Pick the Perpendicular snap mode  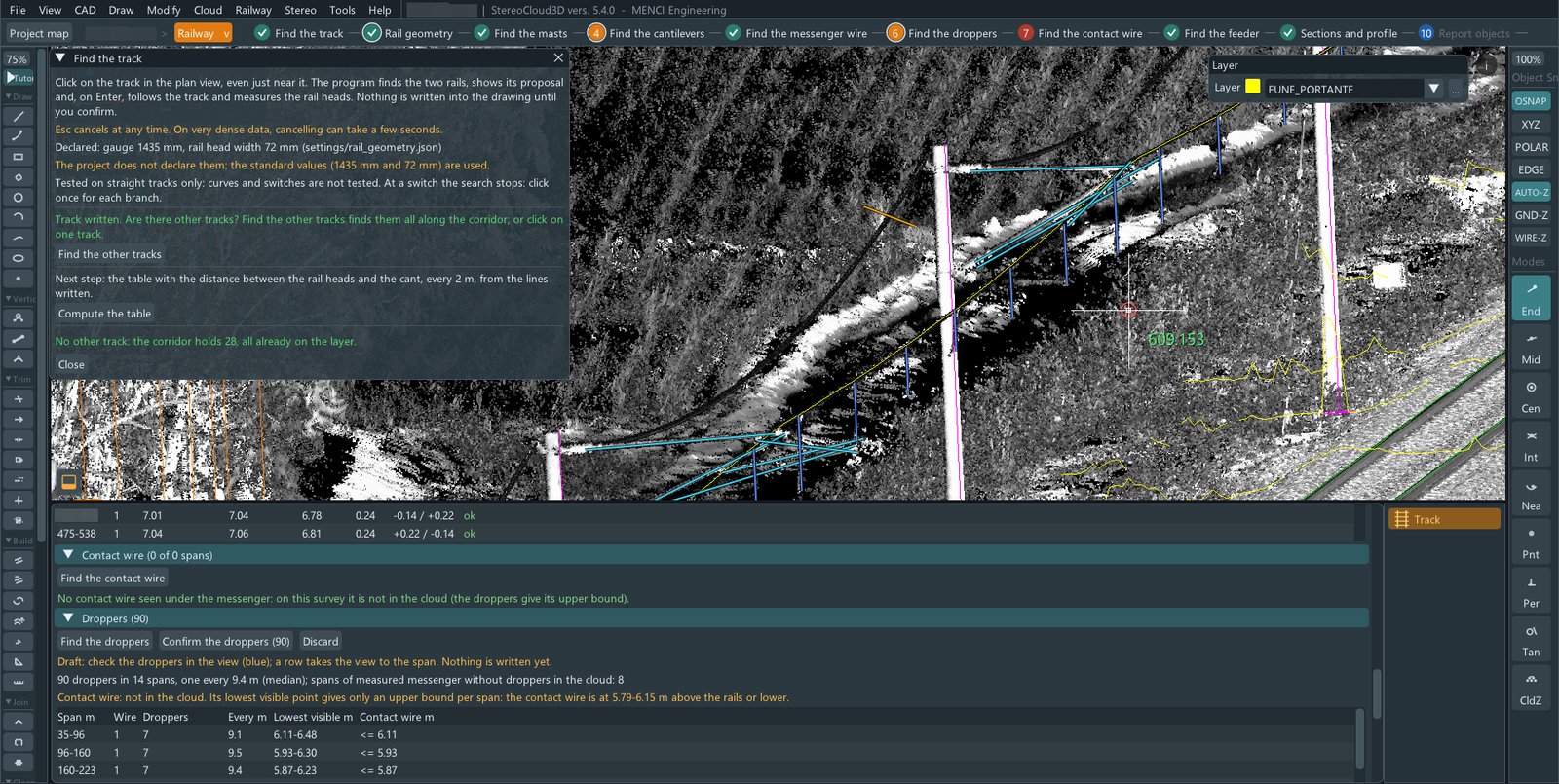pos(1531,590)
